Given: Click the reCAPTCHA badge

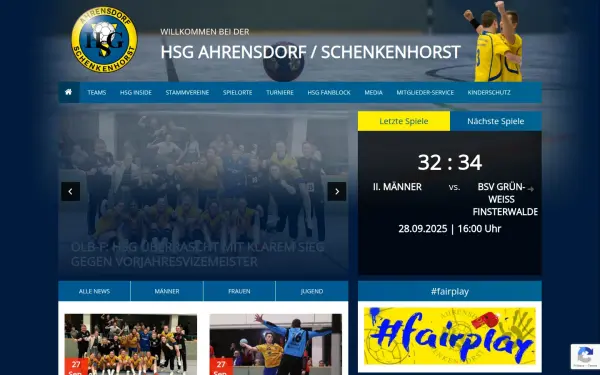Looking at the screenshot, I should coord(585,356).
